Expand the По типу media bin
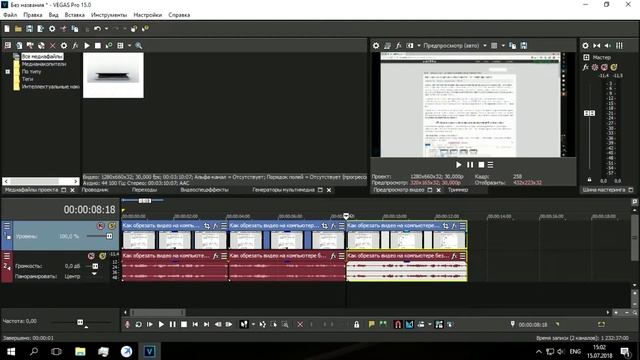Screen dimensions: 640x360 click(x=7, y=72)
